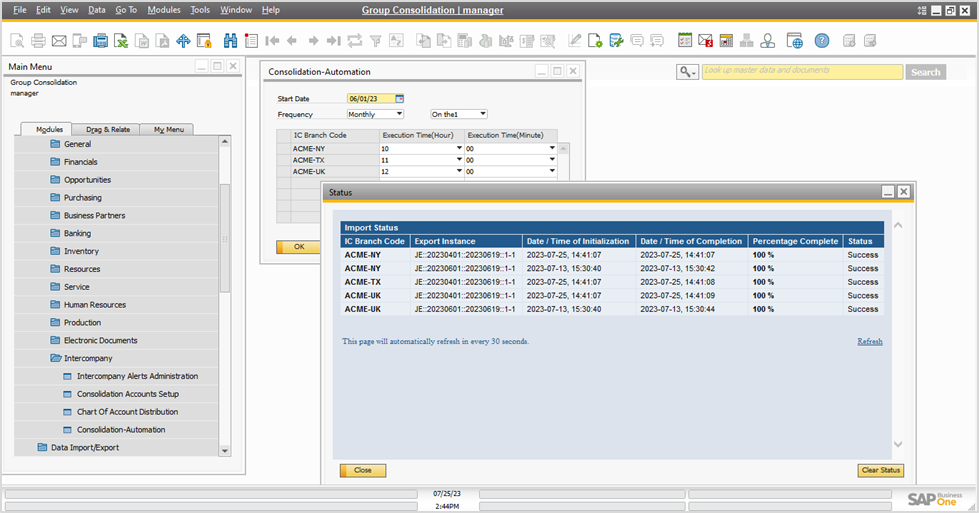Click the Print toolbar icon
979x513 pixels.
click(x=38, y=41)
